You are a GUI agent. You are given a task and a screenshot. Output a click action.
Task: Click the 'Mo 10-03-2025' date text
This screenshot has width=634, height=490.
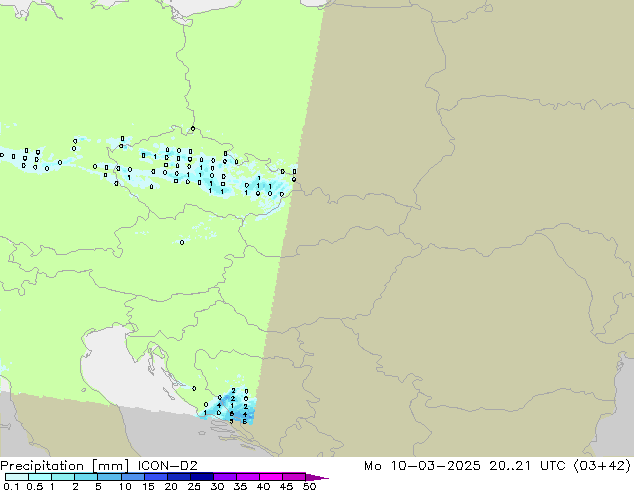point(422,465)
